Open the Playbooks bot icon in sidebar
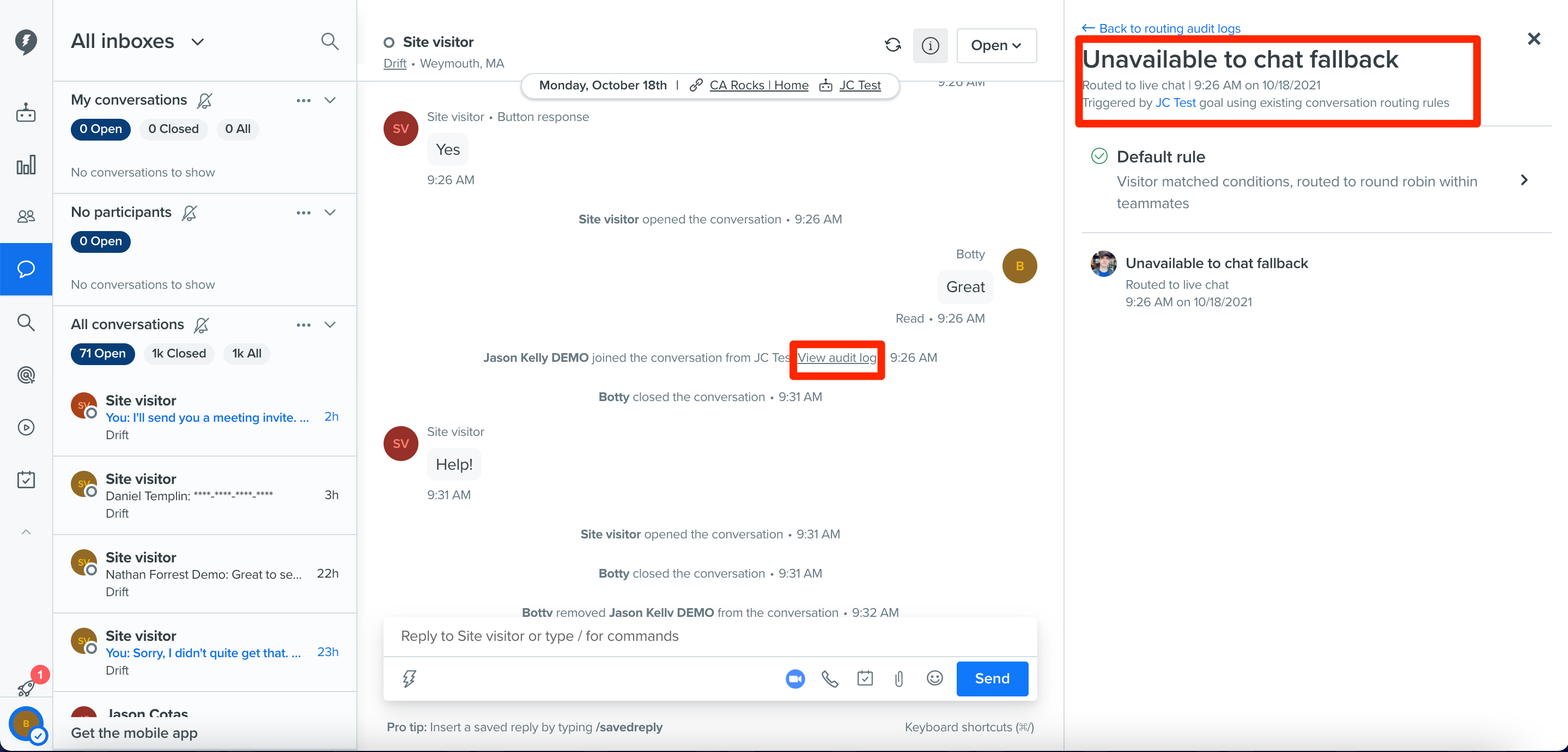 coord(26,113)
